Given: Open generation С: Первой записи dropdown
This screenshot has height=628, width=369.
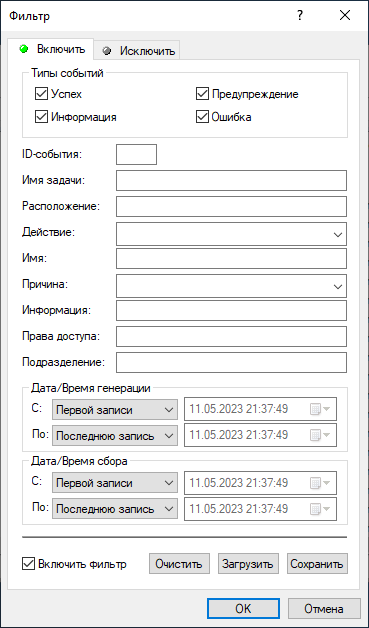Looking at the screenshot, I should coord(115,410).
